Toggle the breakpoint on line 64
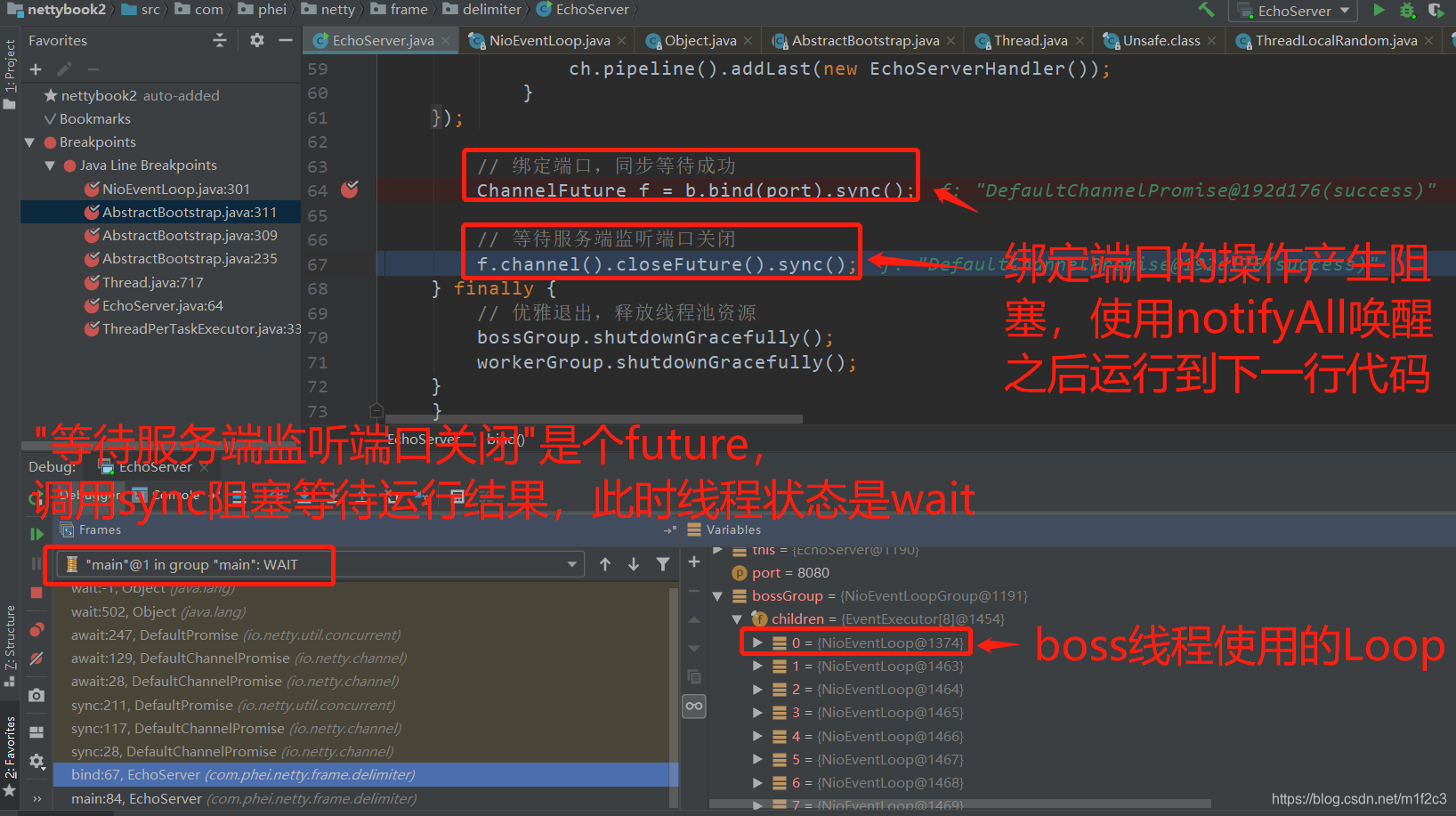The width and height of the screenshot is (1456, 816). click(349, 190)
